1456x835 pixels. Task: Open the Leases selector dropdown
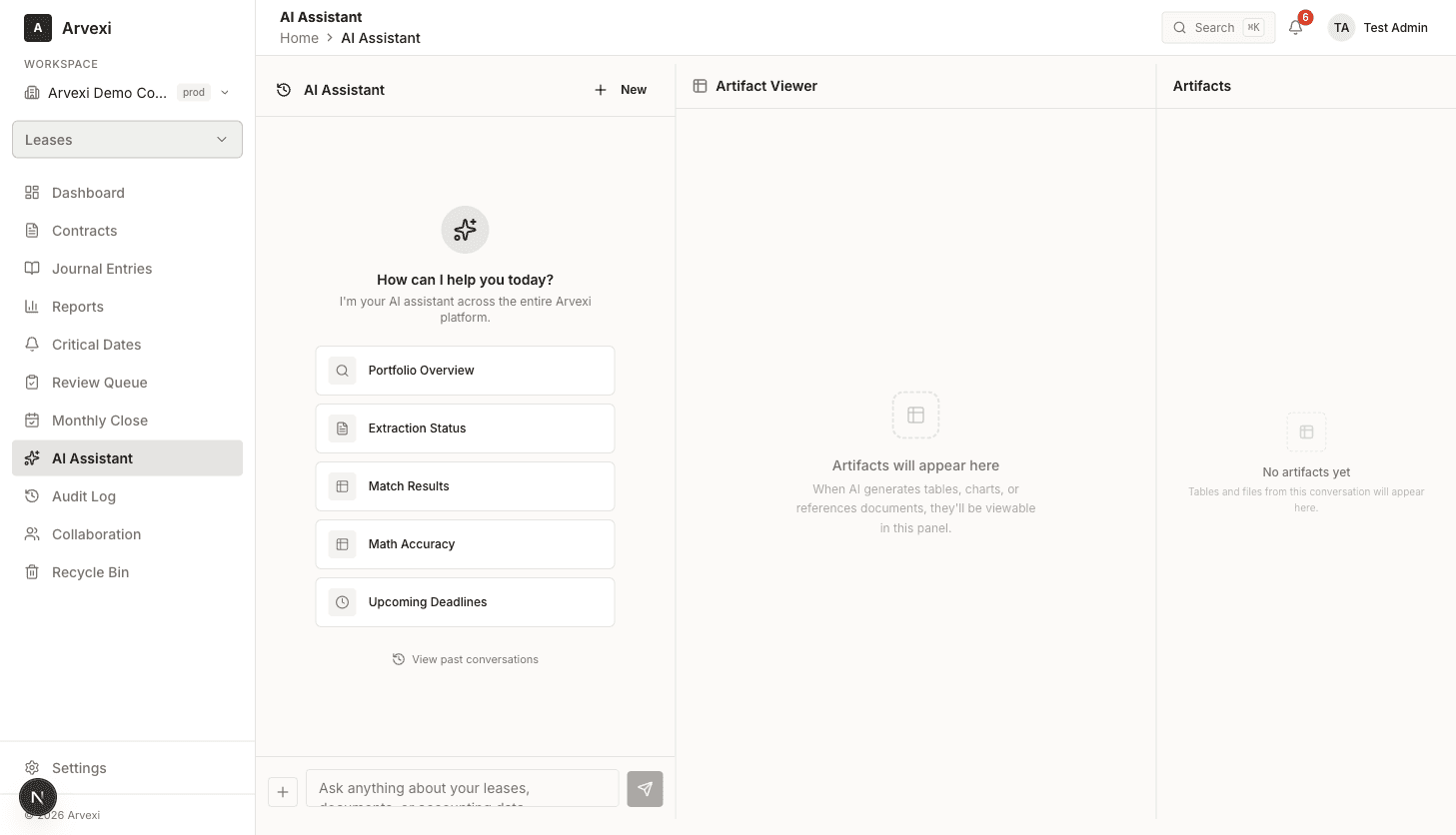coord(127,139)
